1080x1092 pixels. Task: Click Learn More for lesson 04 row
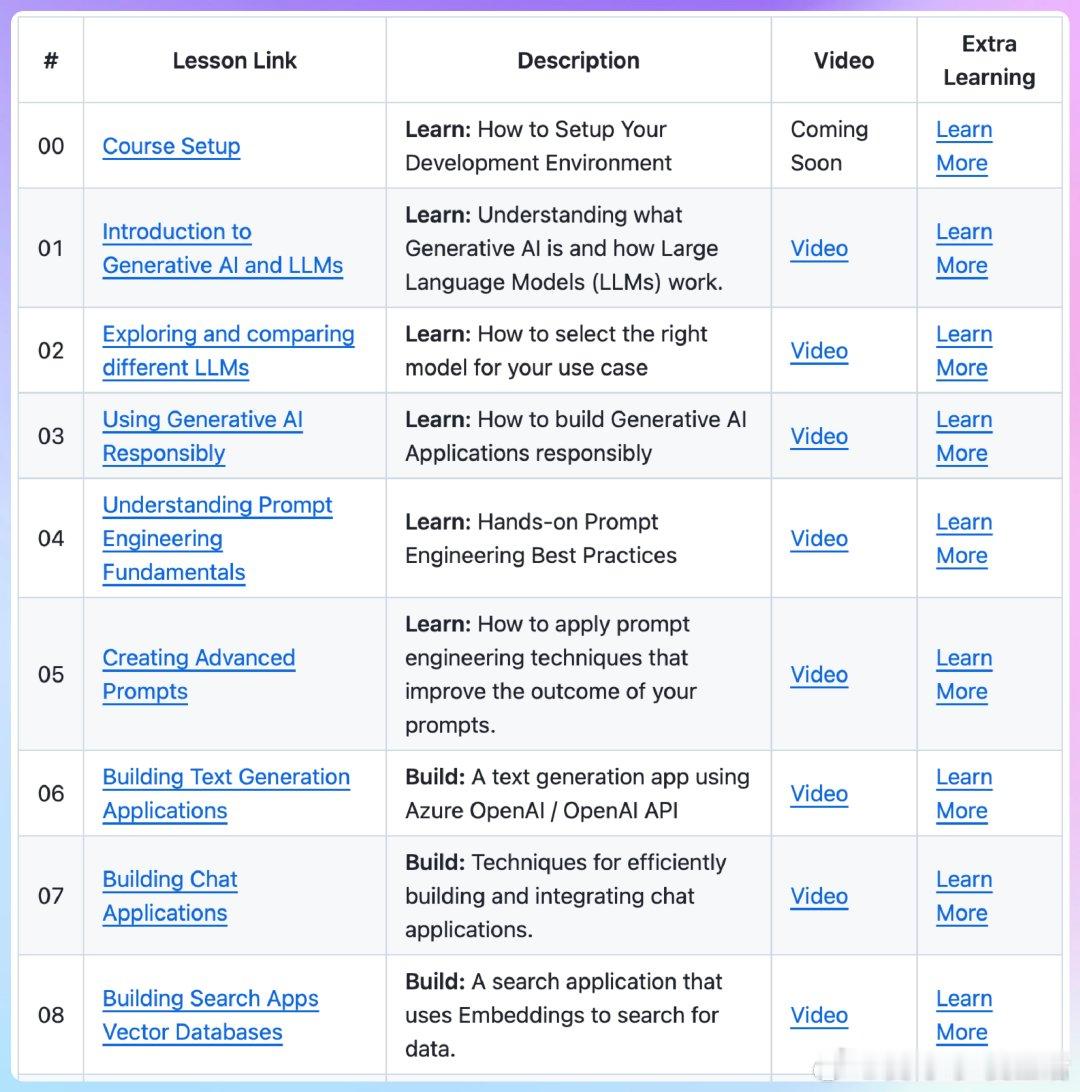click(964, 539)
